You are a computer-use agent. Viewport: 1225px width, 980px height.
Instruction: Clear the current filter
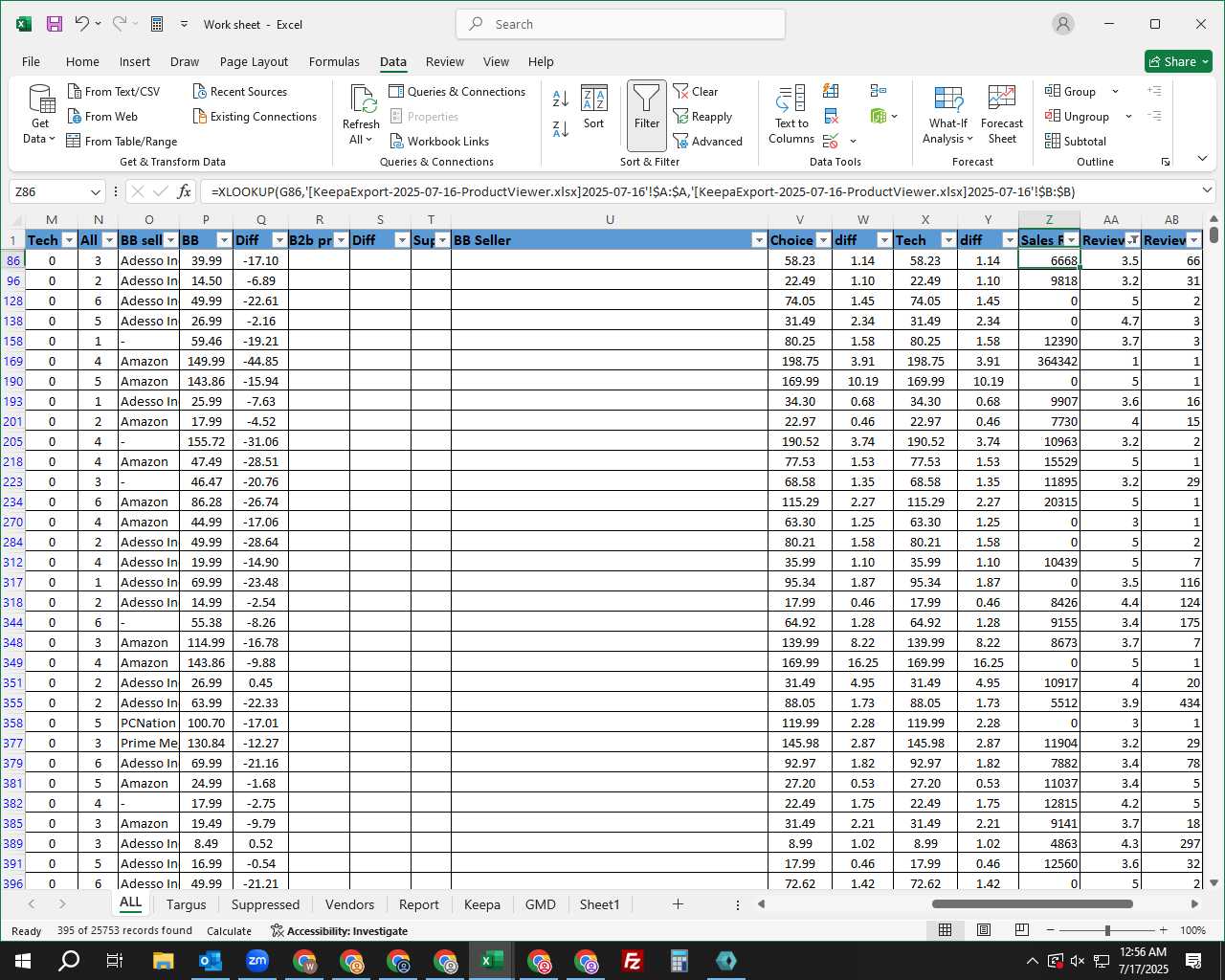pyautogui.click(x=696, y=92)
